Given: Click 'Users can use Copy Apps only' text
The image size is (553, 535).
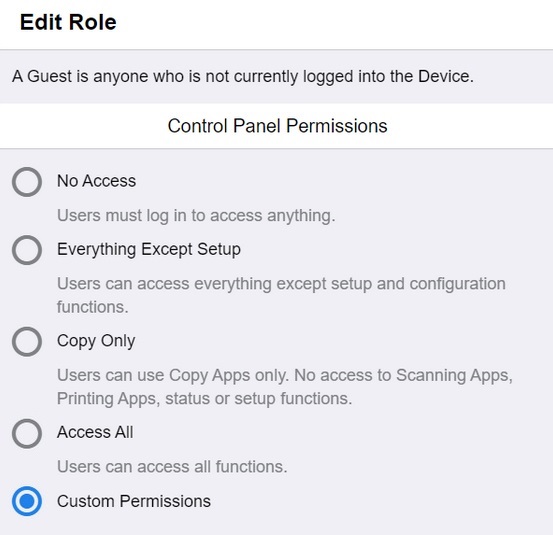Looking at the screenshot, I should (x=285, y=375).
